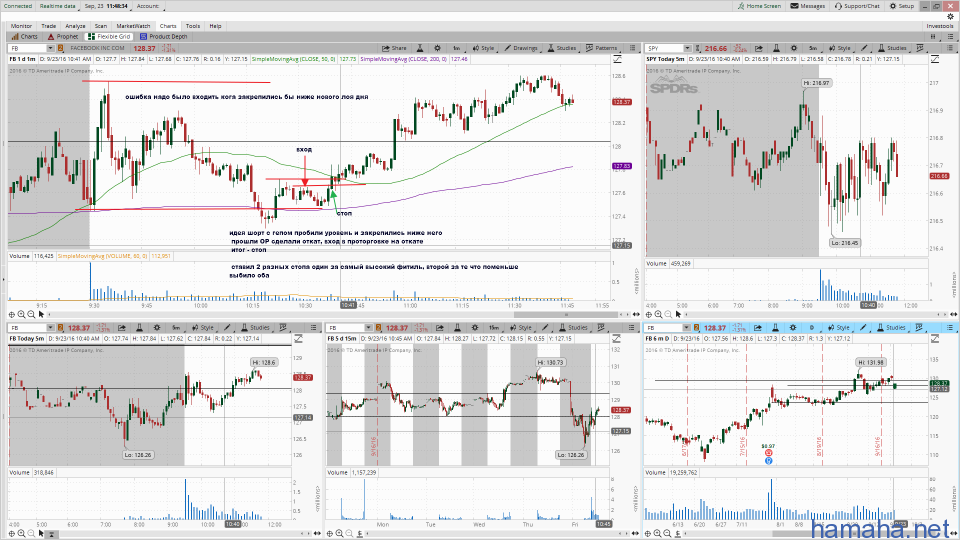Open the 1m timeframe selector on main chart
This screenshot has width=960, height=540.
pyautogui.click(x=457, y=48)
